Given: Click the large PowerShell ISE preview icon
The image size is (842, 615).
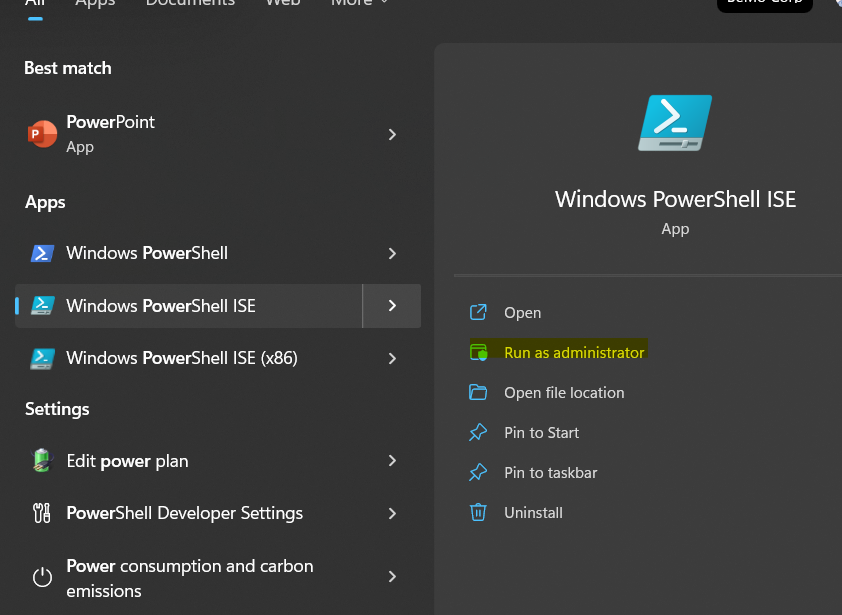Looking at the screenshot, I should [x=675, y=123].
